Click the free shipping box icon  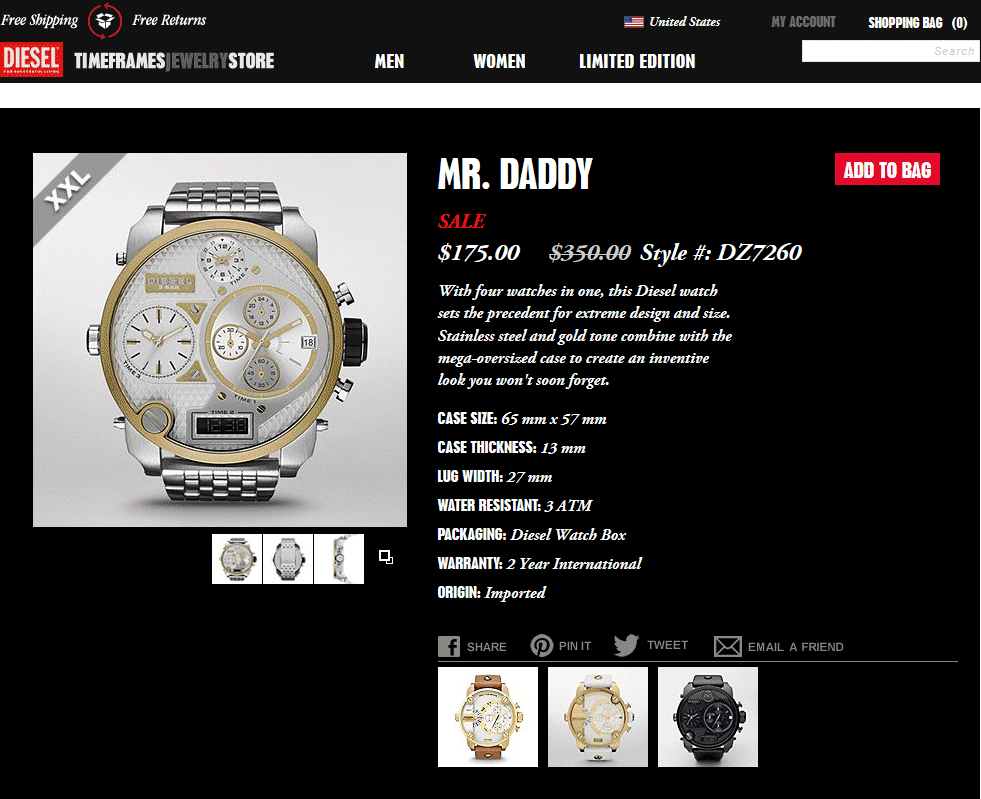(104, 21)
